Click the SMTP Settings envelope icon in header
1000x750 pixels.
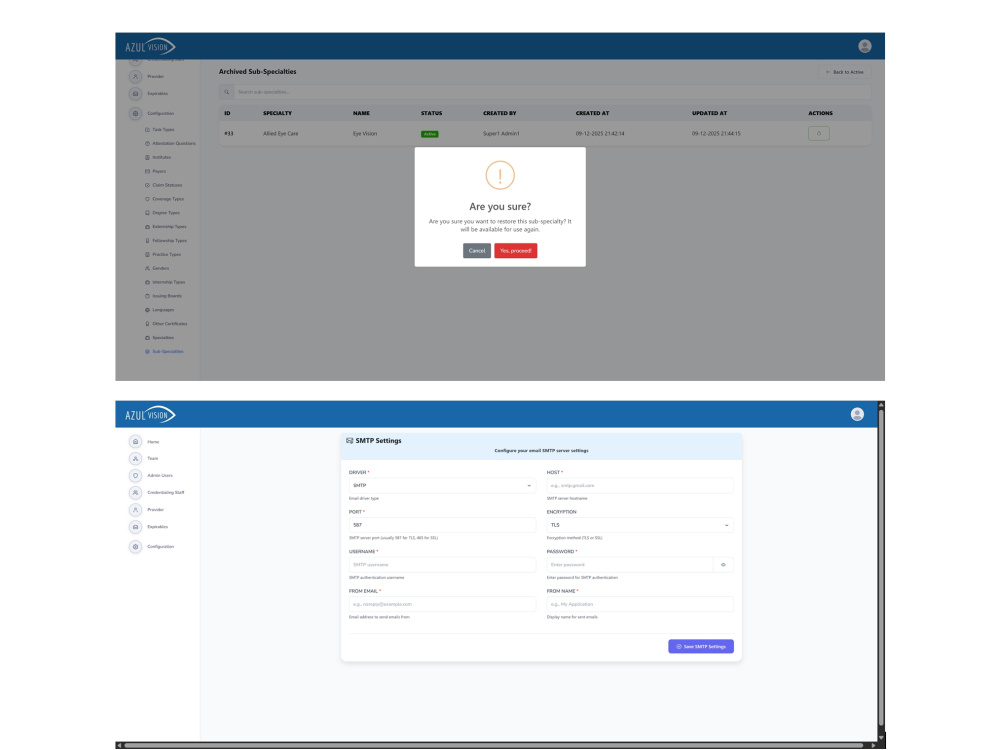[349, 441]
